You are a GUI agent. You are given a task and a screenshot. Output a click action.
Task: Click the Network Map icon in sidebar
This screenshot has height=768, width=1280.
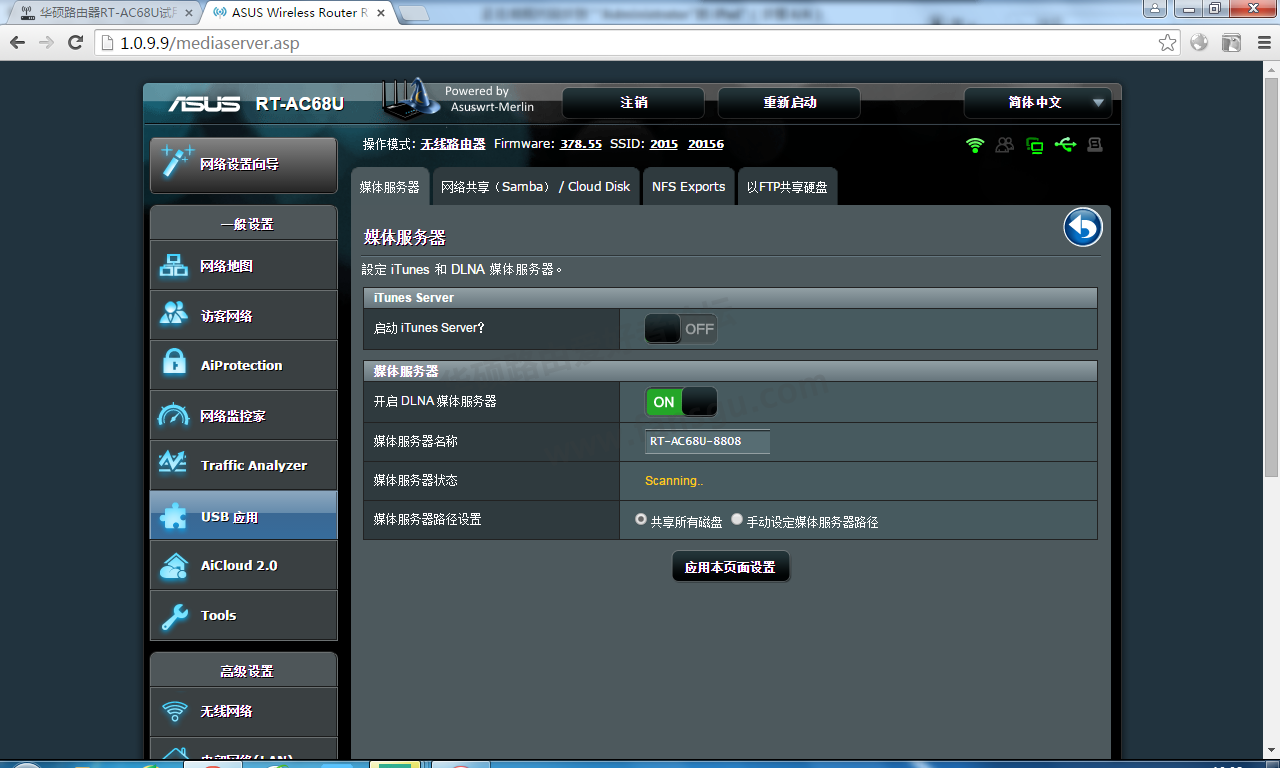174,266
